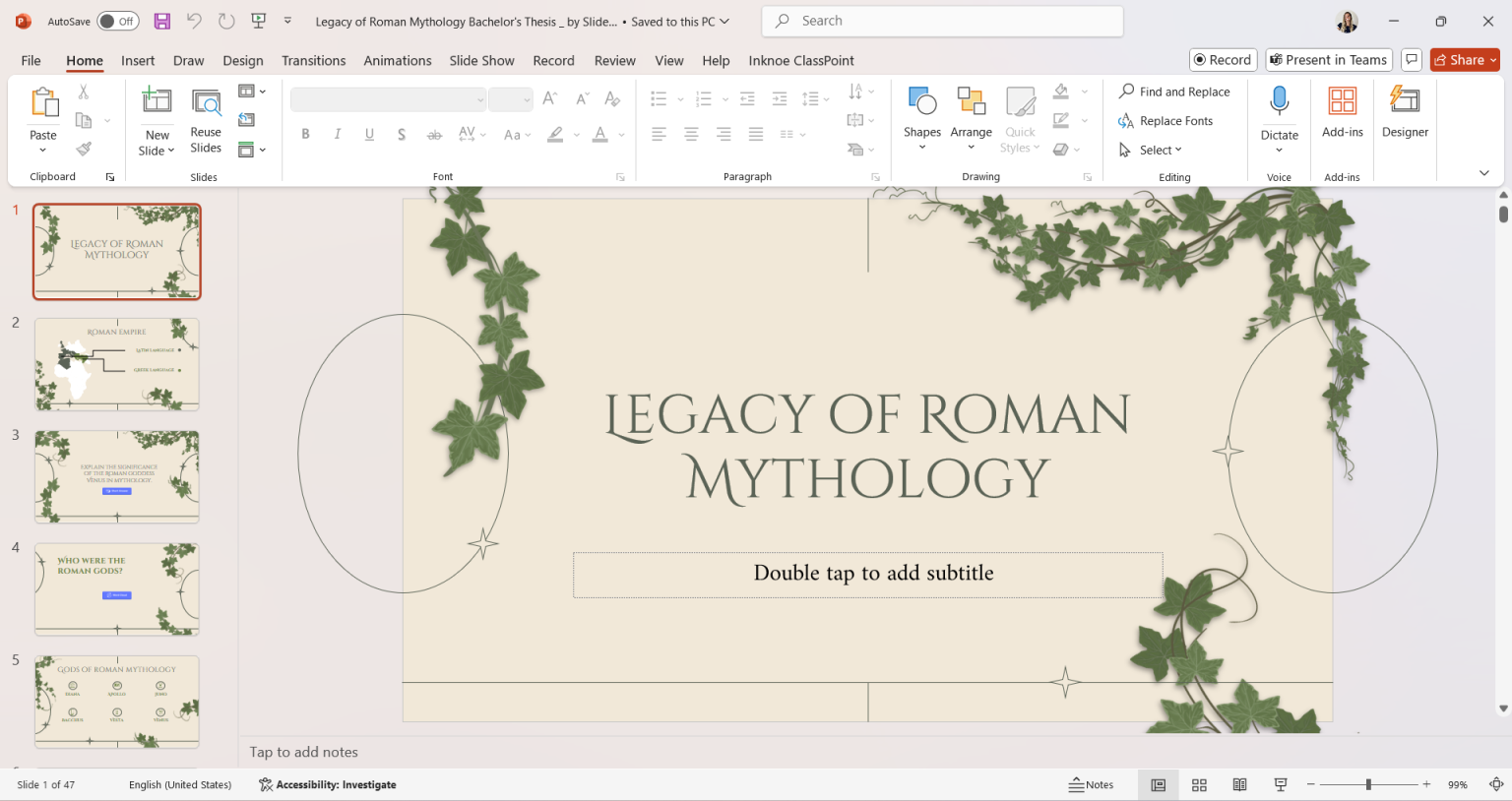This screenshot has height=801, width=1512.
Task: Click the Format Painter brush icon
Action: 84,149
